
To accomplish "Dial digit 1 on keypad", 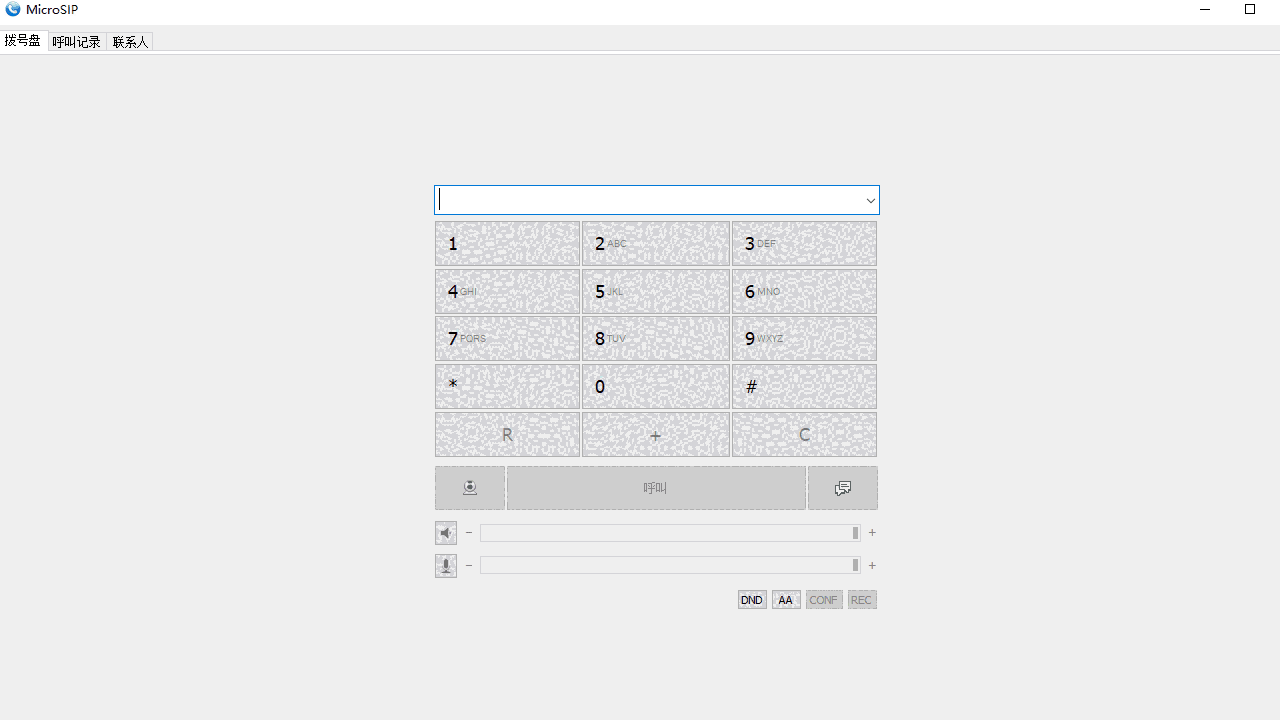I will click(x=507, y=244).
